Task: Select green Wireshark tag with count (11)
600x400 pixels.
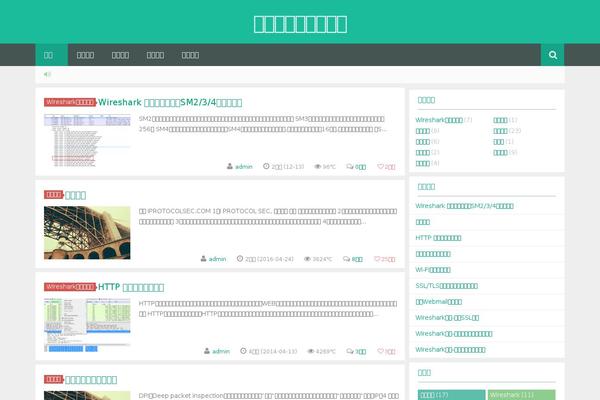Action: coord(521,395)
